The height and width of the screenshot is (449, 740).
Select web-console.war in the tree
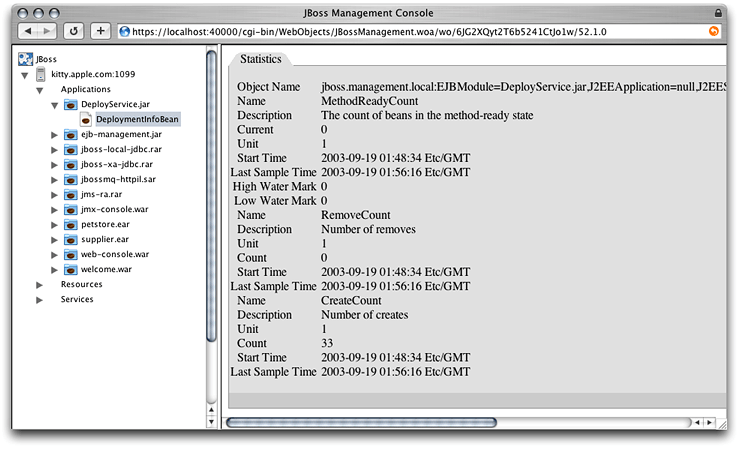tap(115, 254)
